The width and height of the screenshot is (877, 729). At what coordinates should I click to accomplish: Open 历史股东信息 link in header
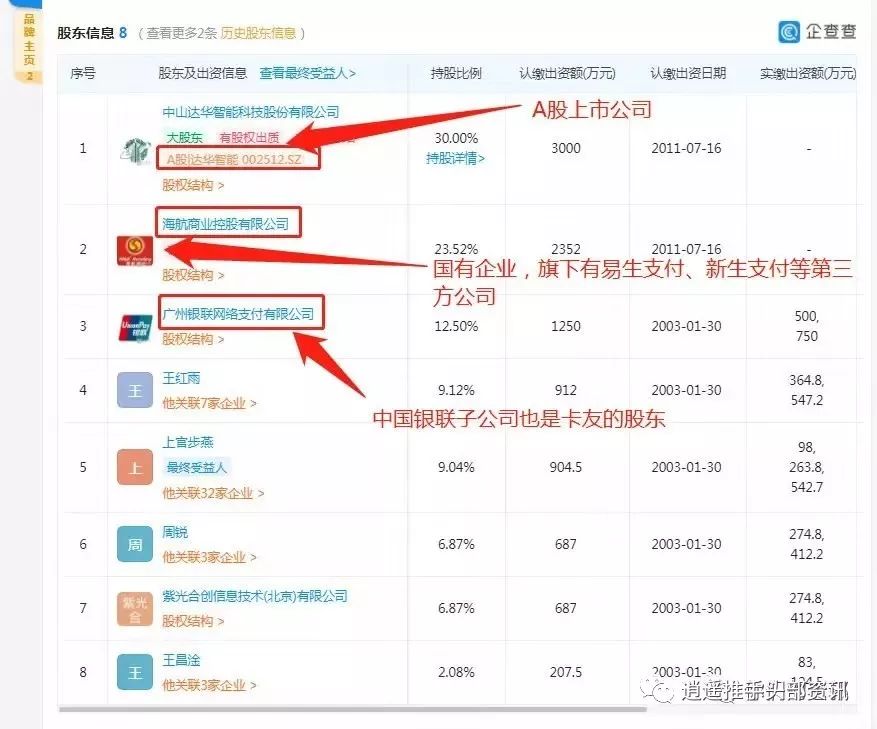pyautogui.click(x=258, y=33)
